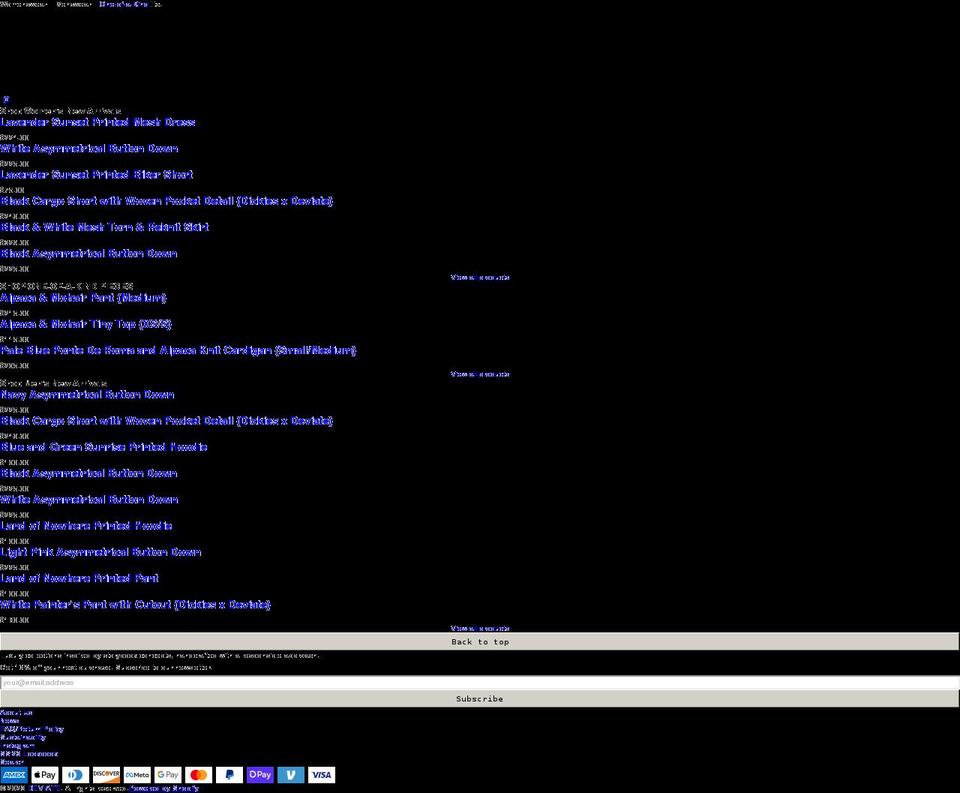Click the Visa card icon
This screenshot has width=960, height=793.
321,775
